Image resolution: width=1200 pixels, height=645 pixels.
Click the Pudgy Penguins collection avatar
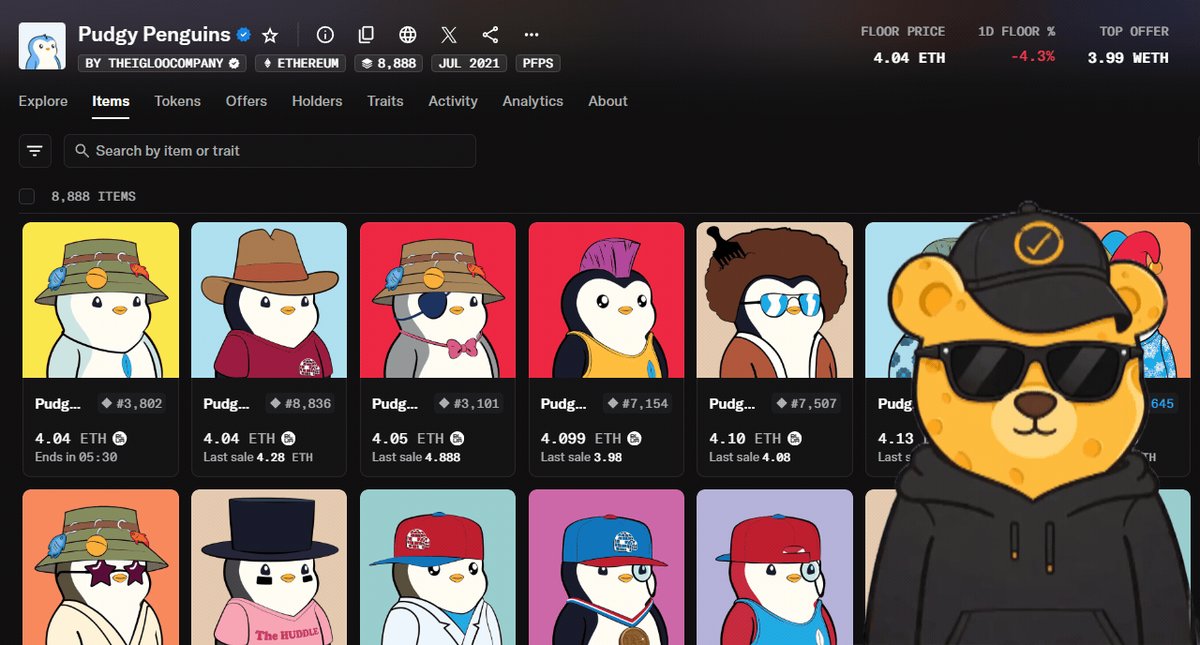pyautogui.click(x=42, y=46)
